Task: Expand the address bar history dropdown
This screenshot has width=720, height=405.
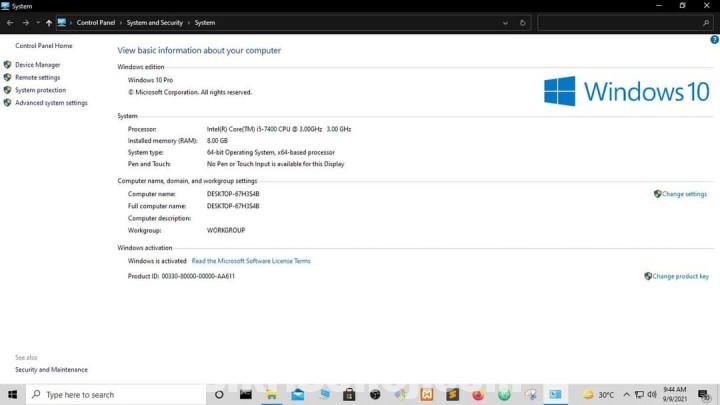Action: [505, 23]
